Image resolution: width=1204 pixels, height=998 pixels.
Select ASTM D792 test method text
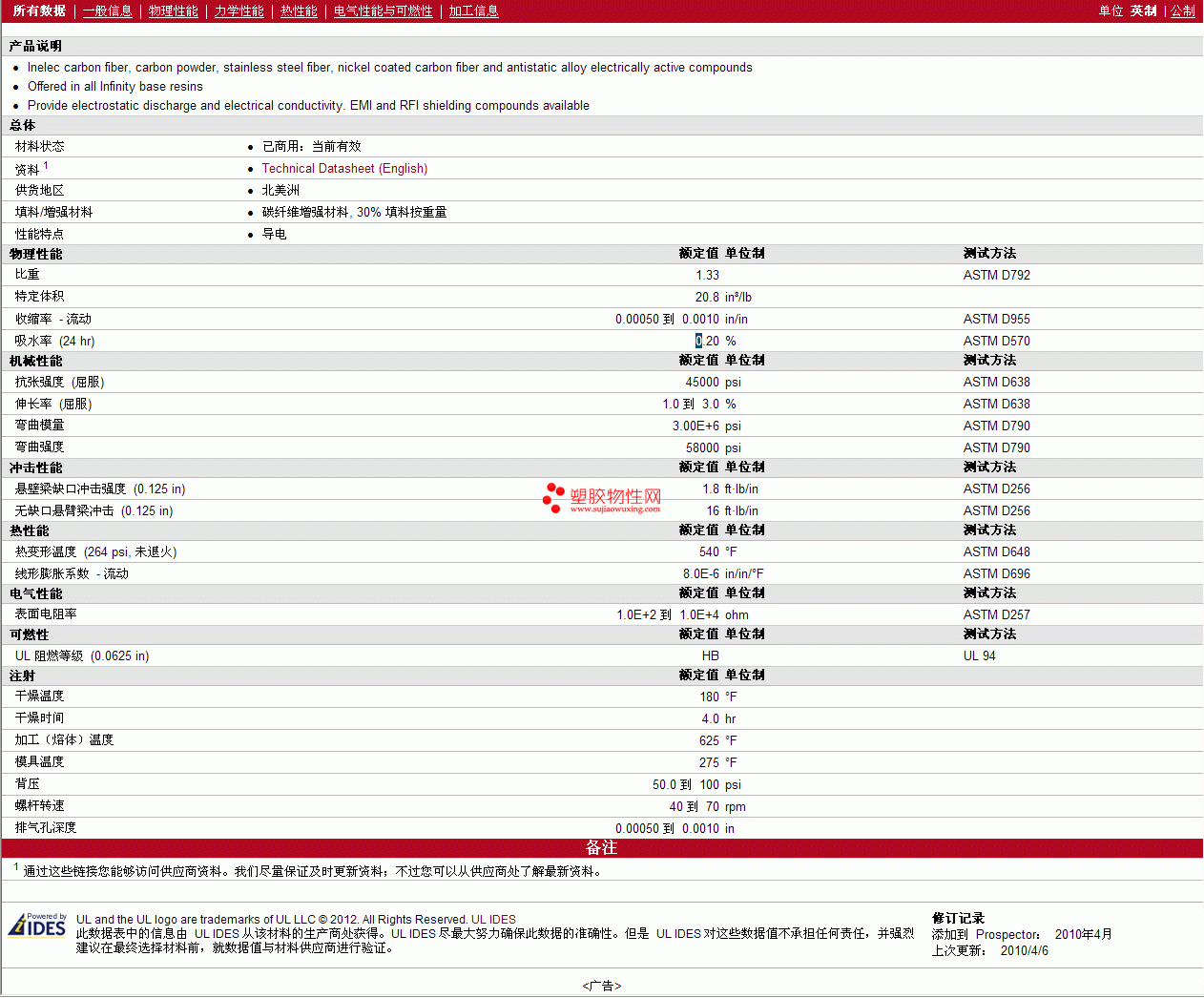tap(997, 276)
